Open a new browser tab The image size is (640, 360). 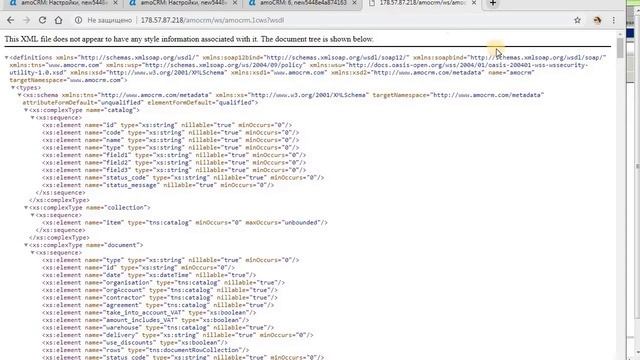click(493, 3)
